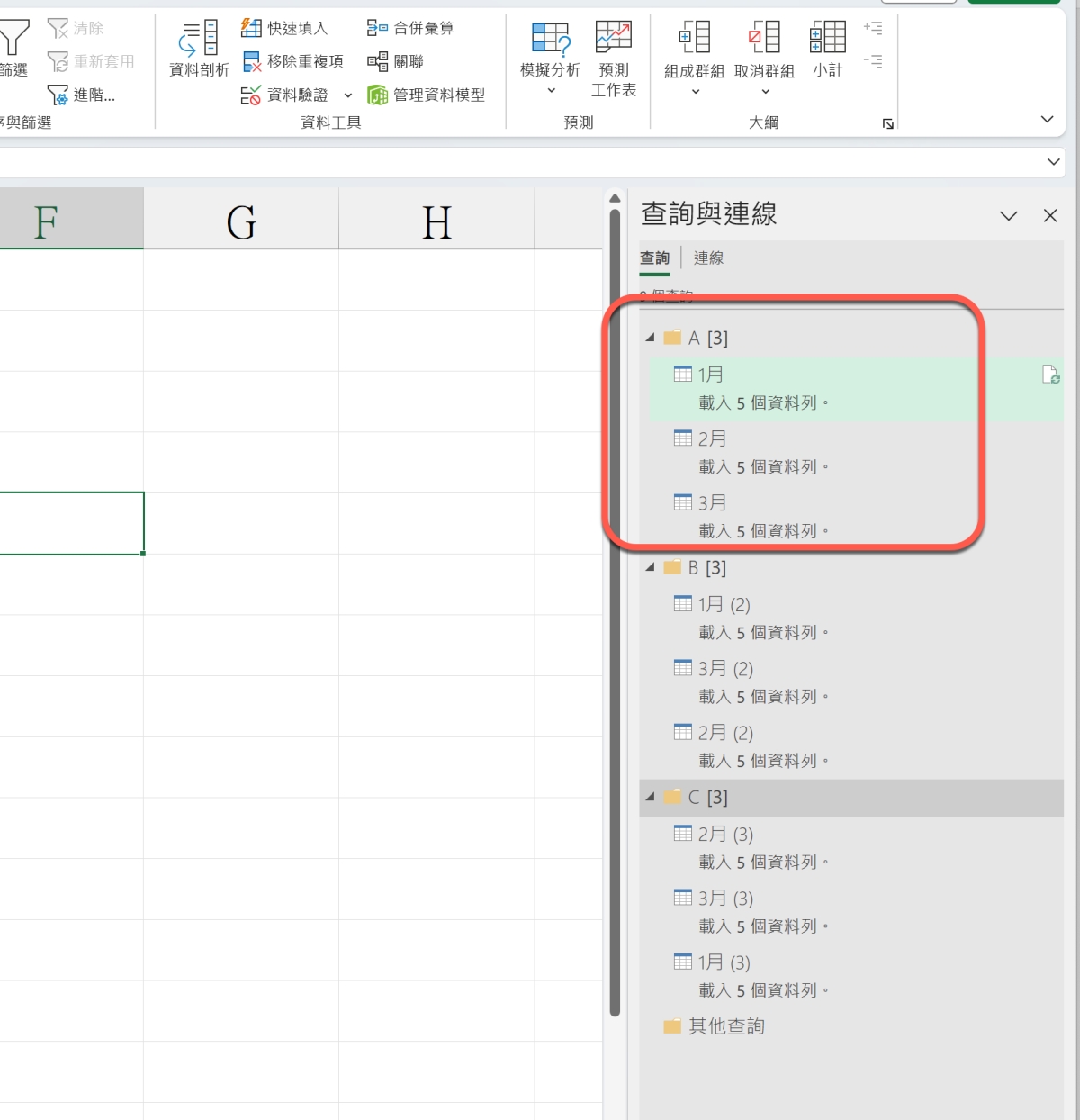Click 小計 Subtotal

[827, 49]
